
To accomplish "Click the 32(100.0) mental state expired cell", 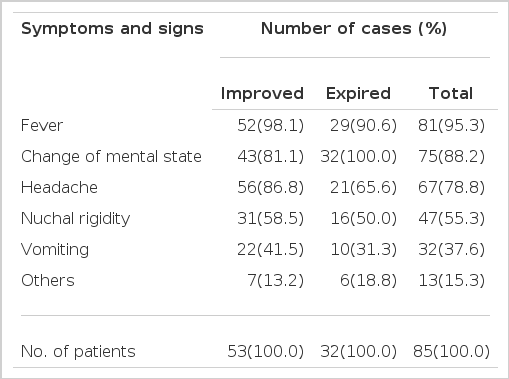I will point(358,157).
